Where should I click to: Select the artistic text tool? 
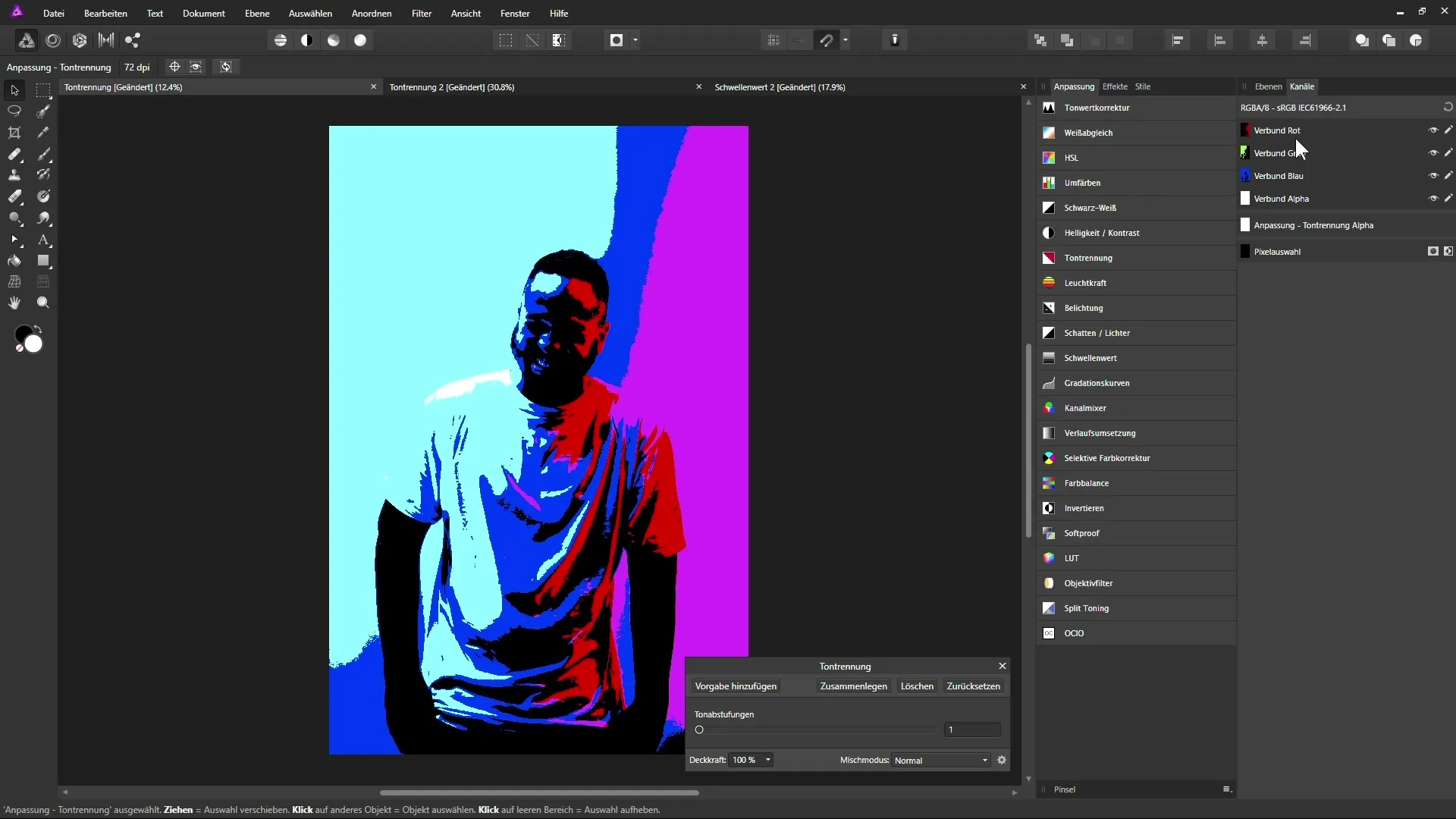pyautogui.click(x=43, y=240)
